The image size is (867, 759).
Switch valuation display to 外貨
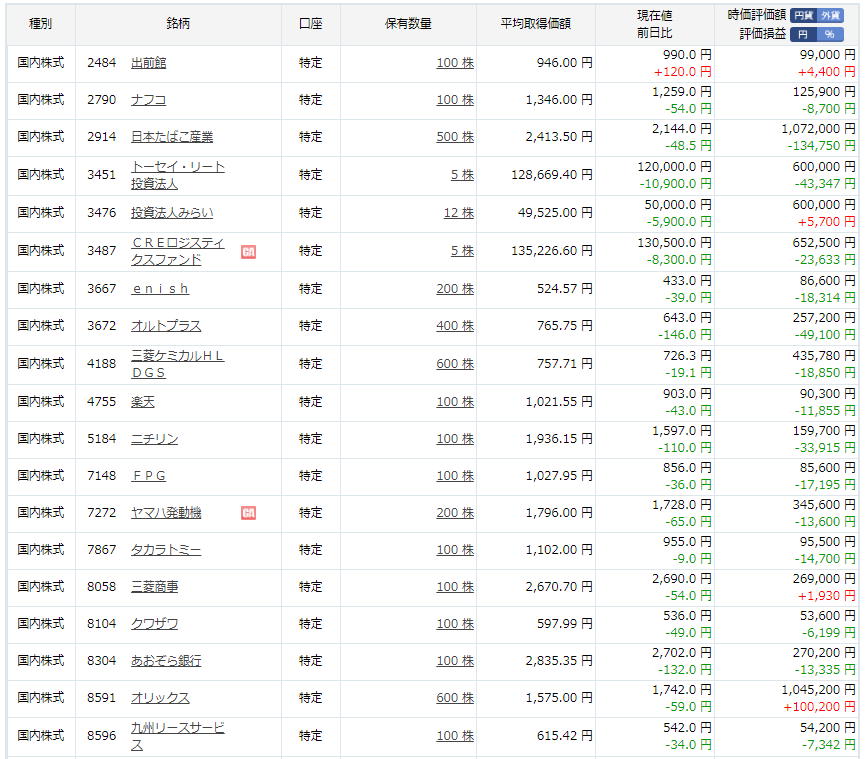pyautogui.click(x=830, y=15)
